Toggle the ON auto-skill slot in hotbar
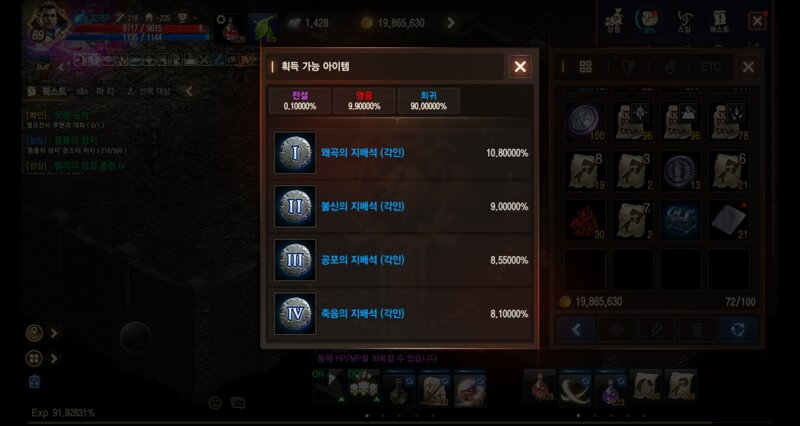 (x=328, y=386)
